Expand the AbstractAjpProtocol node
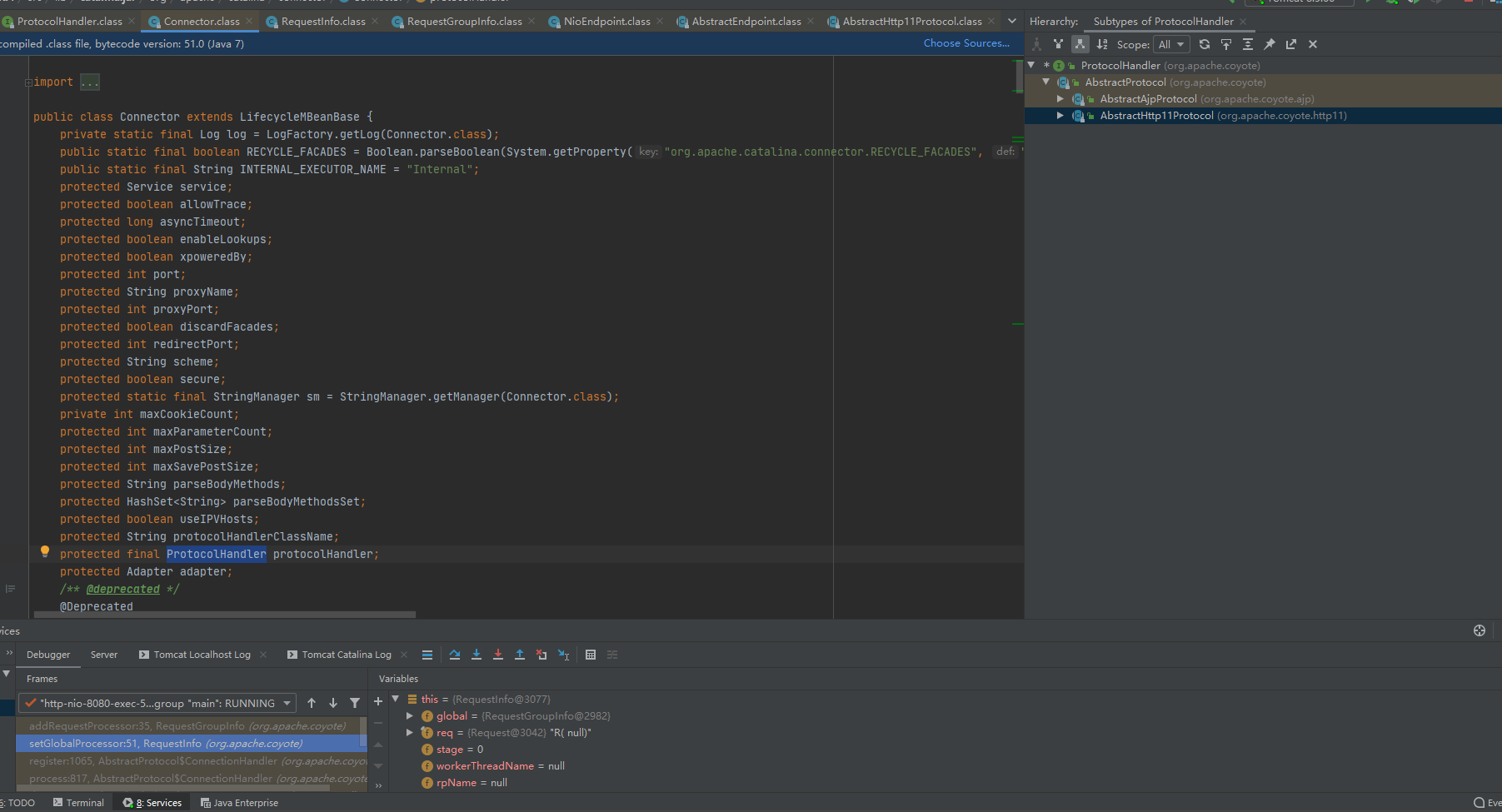 (x=1060, y=99)
